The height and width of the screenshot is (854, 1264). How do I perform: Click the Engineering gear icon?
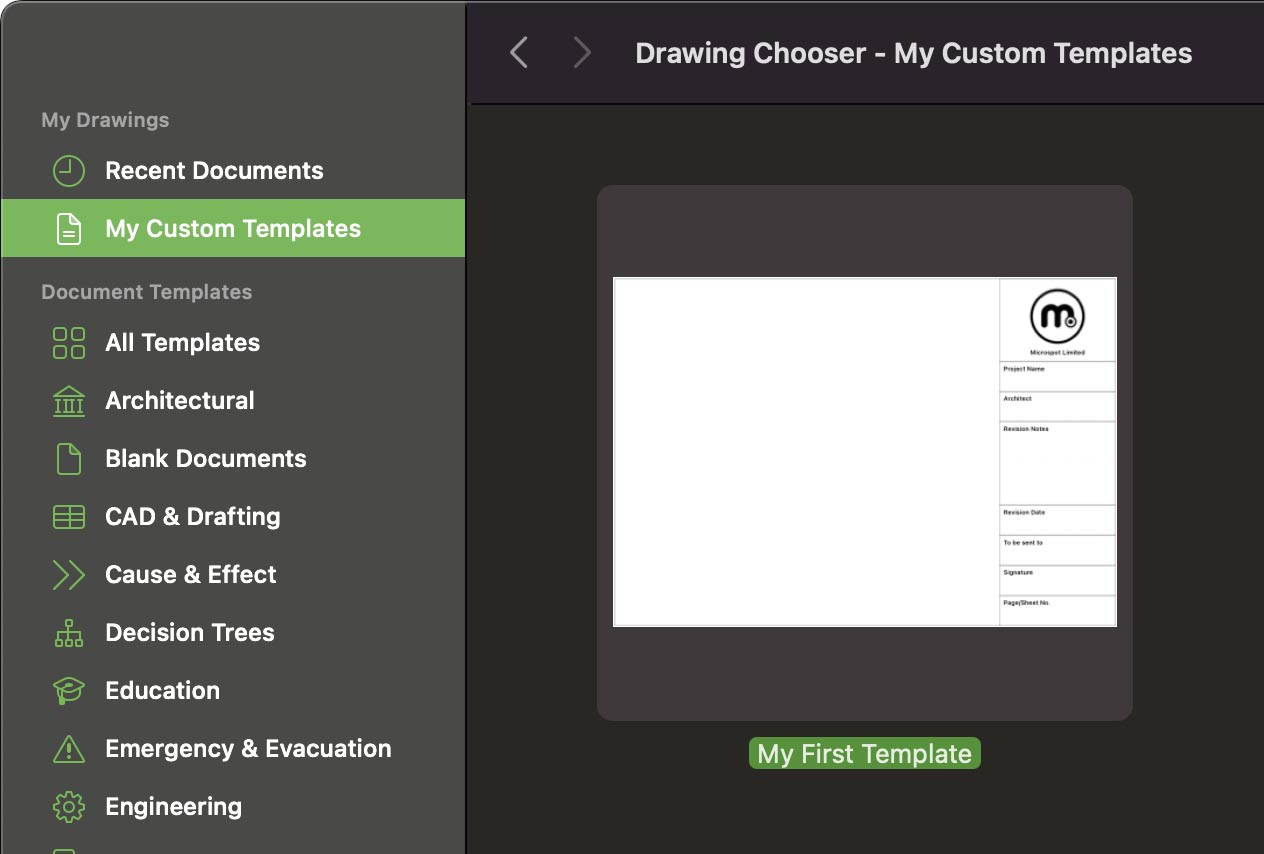coord(68,807)
